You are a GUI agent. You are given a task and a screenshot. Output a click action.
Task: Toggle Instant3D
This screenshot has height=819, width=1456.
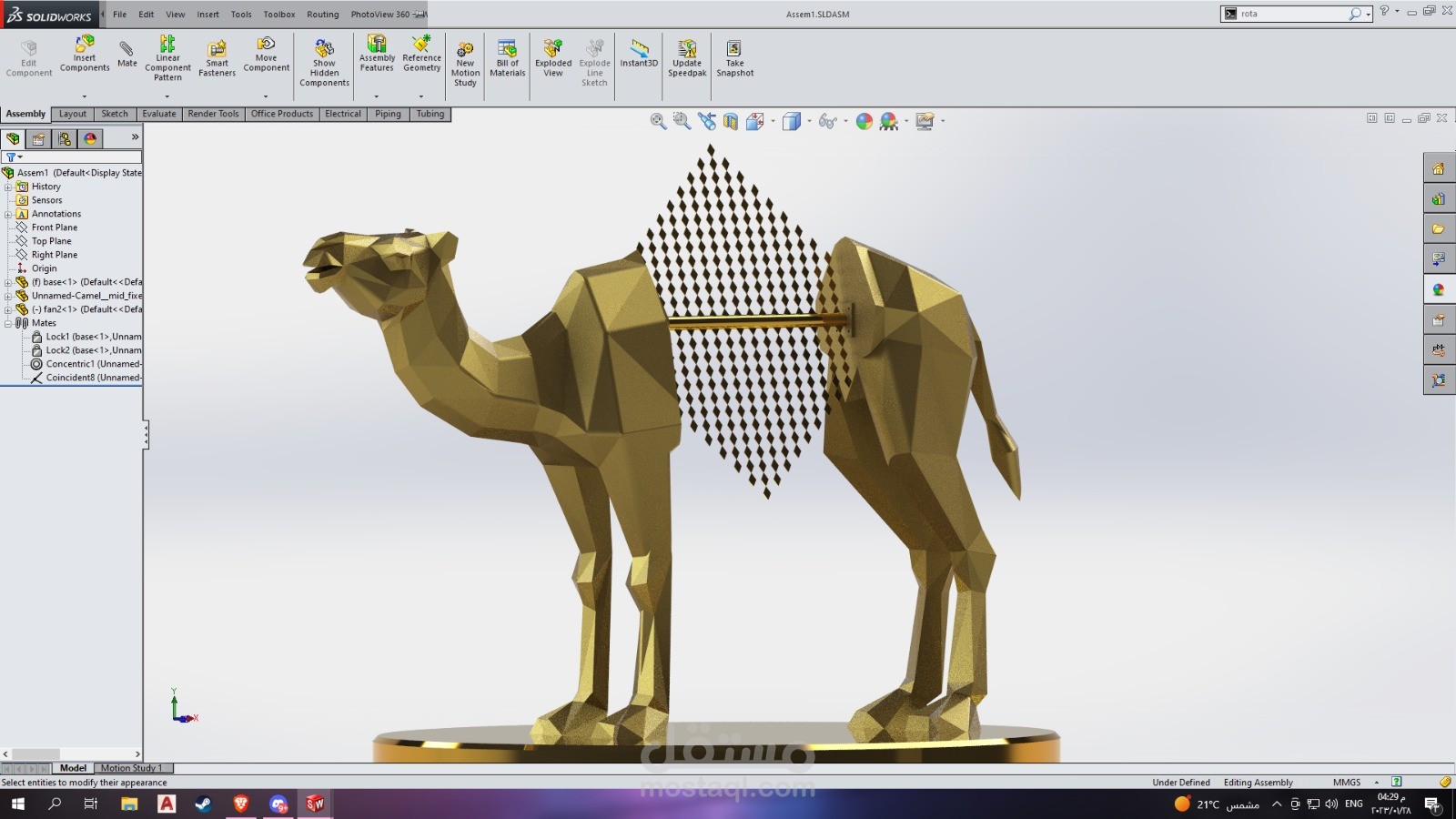[639, 55]
